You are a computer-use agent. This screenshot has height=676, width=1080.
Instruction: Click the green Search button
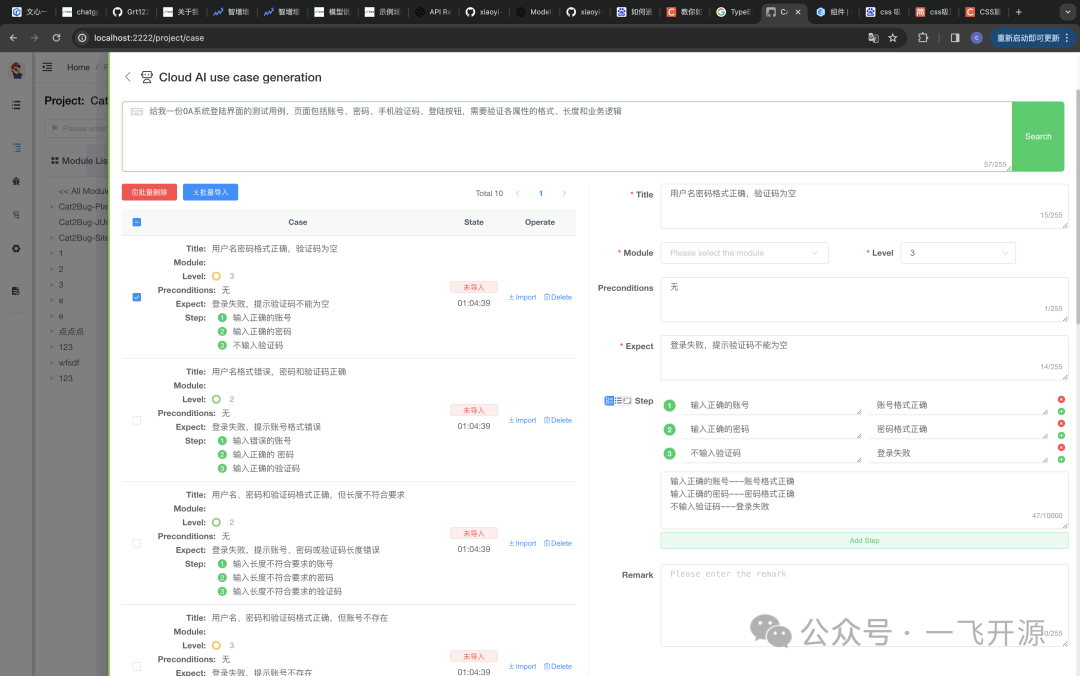[x=1037, y=136]
